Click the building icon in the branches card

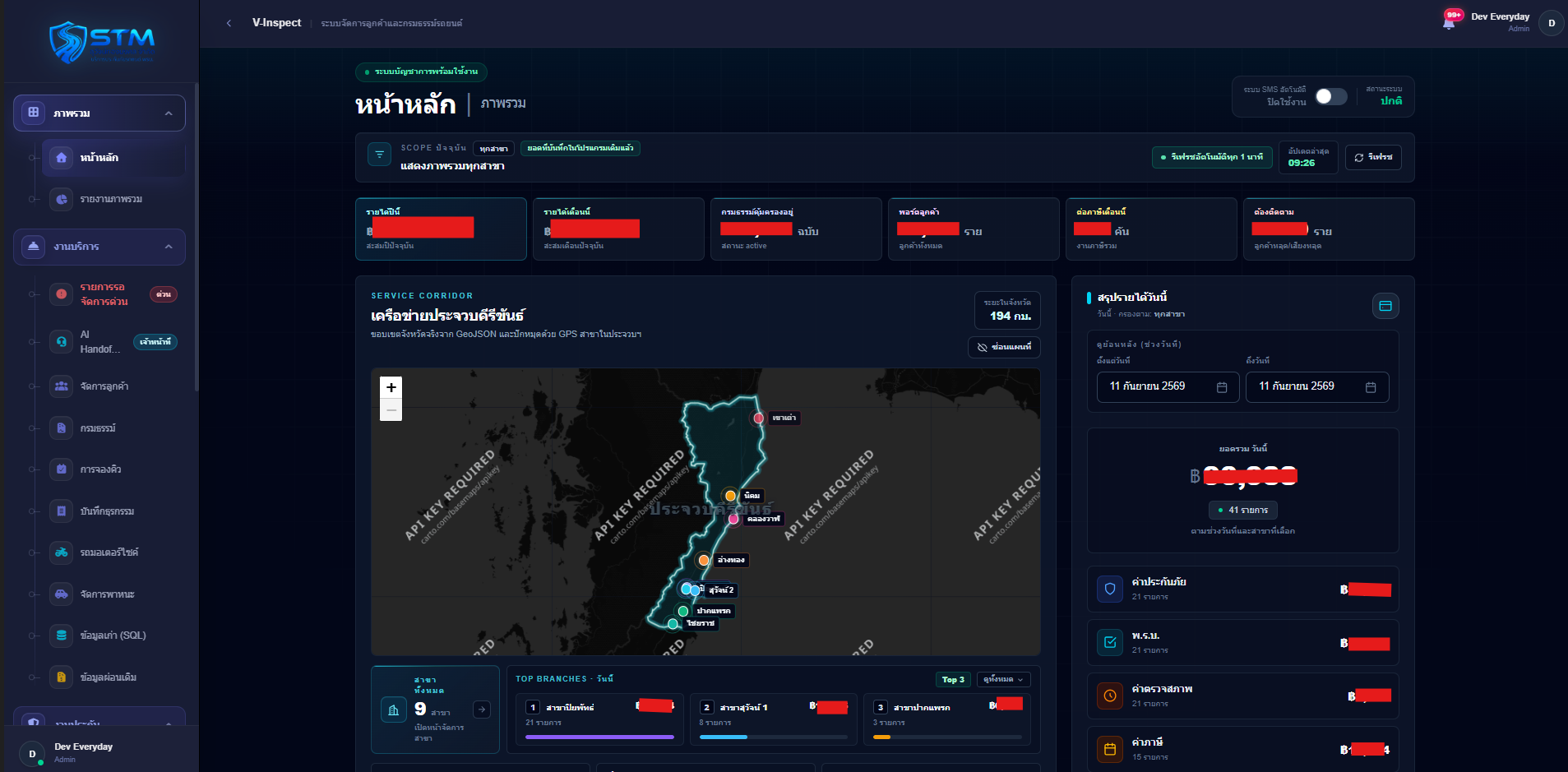click(x=394, y=710)
